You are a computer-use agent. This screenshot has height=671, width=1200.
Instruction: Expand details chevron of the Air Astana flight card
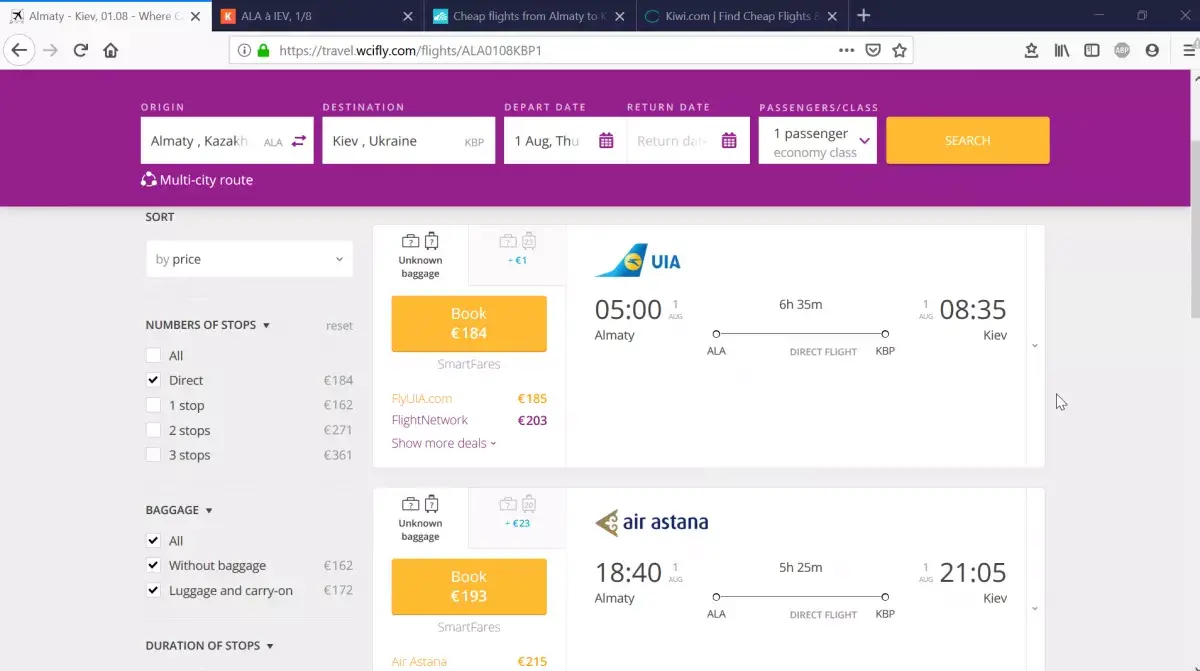click(x=1035, y=608)
